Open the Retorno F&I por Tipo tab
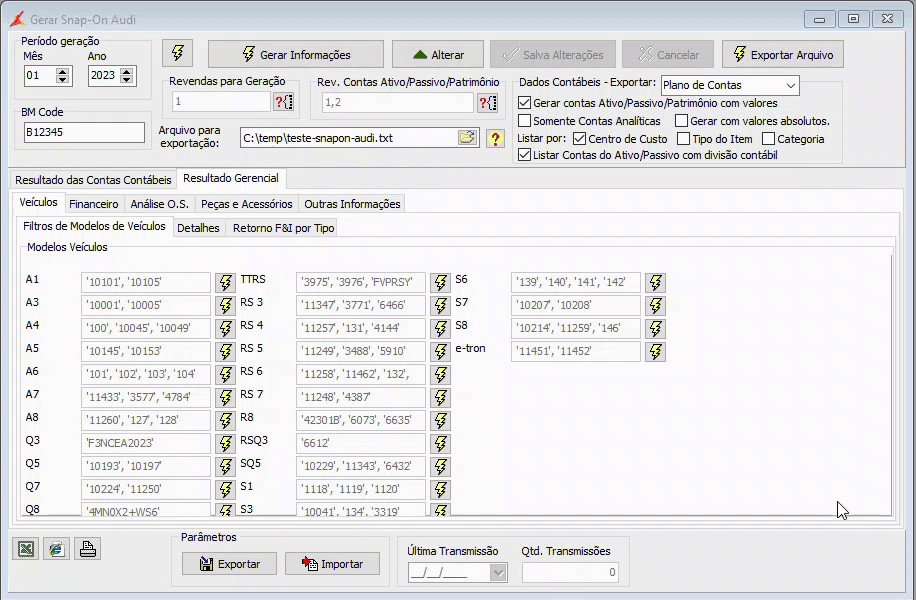 coord(283,228)
